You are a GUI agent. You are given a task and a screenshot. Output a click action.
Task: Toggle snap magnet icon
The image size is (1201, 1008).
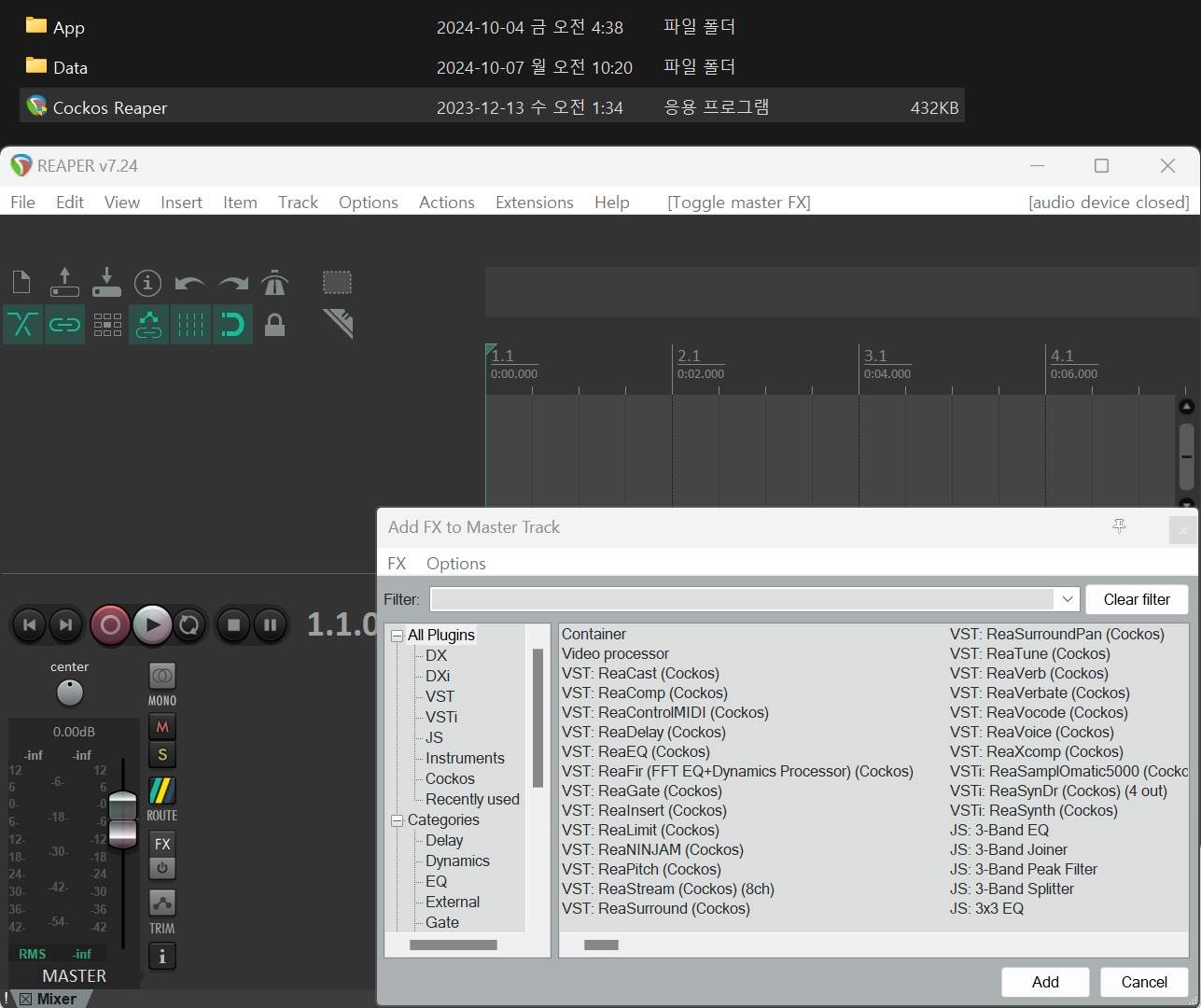[x=232, y=325]
